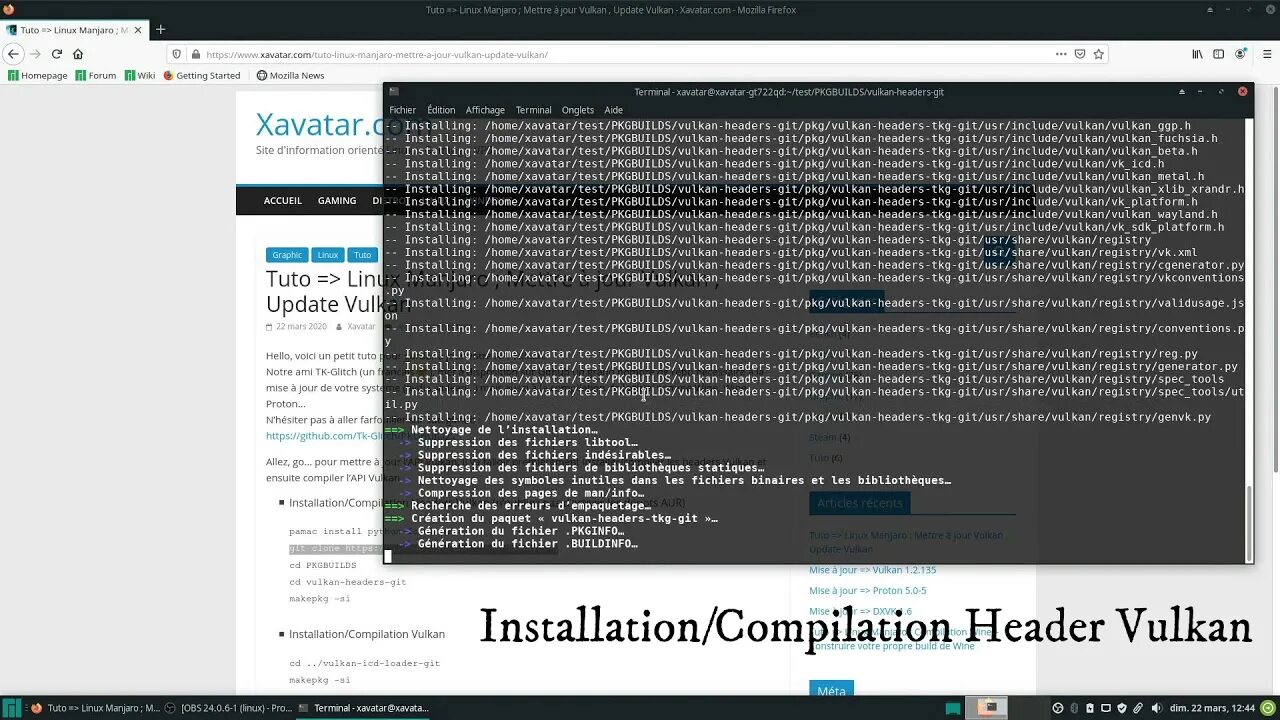Click OBS system tray icon
Screen dimensions: 1280x720
[1058, 708]
